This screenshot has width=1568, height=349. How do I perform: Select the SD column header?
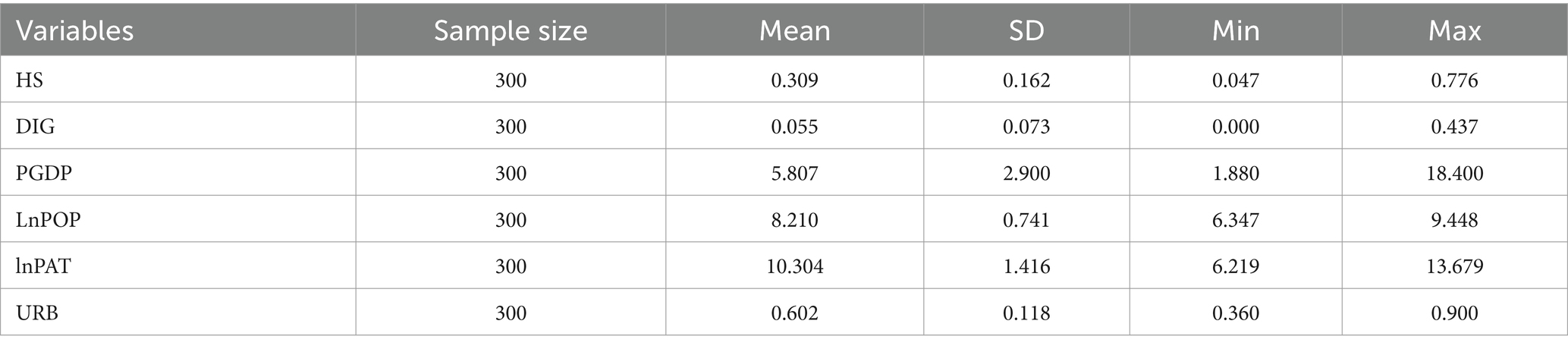(1026, 31)
